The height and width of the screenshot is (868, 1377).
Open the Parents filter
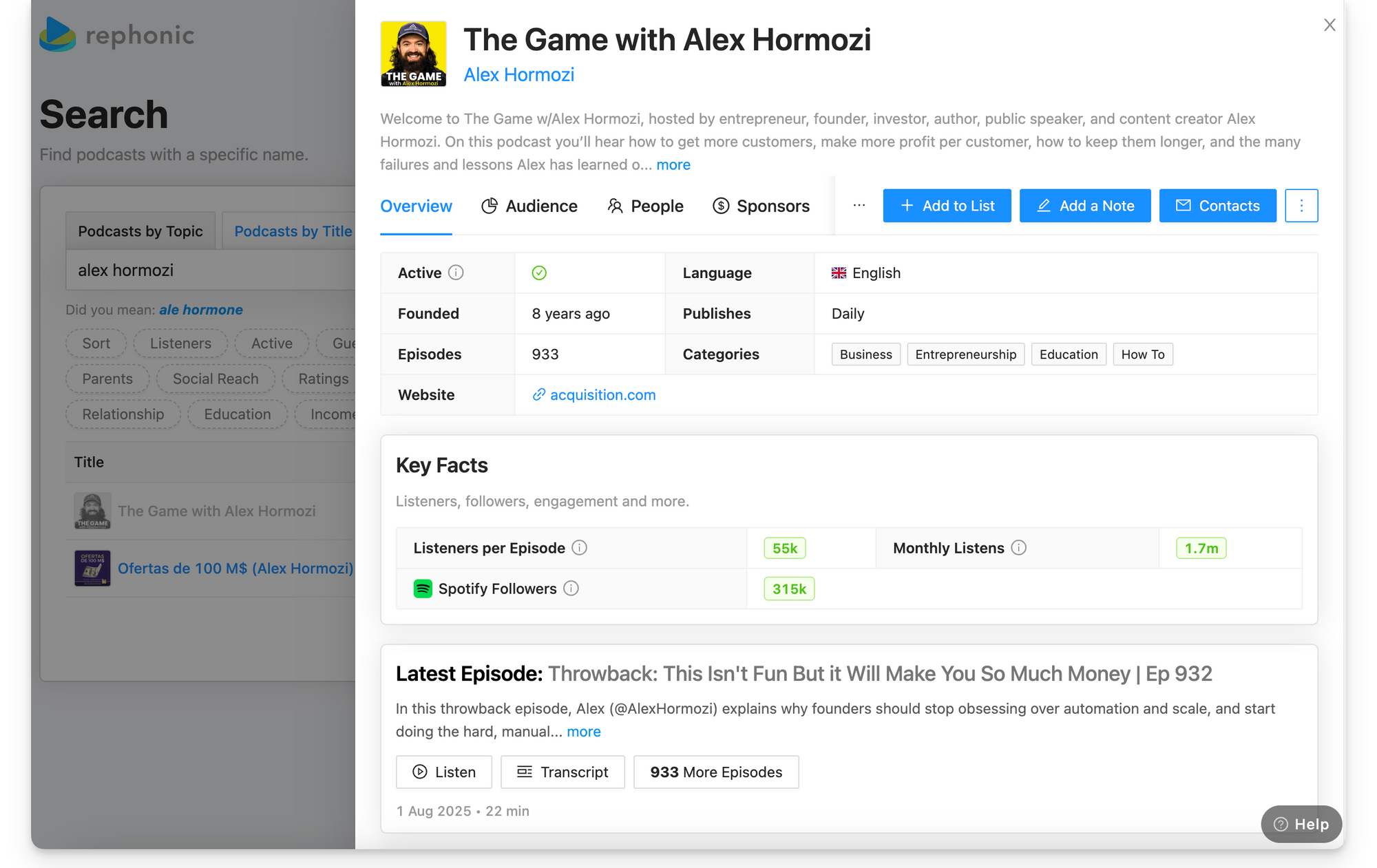pyautogui.click(x=107, y=379)
